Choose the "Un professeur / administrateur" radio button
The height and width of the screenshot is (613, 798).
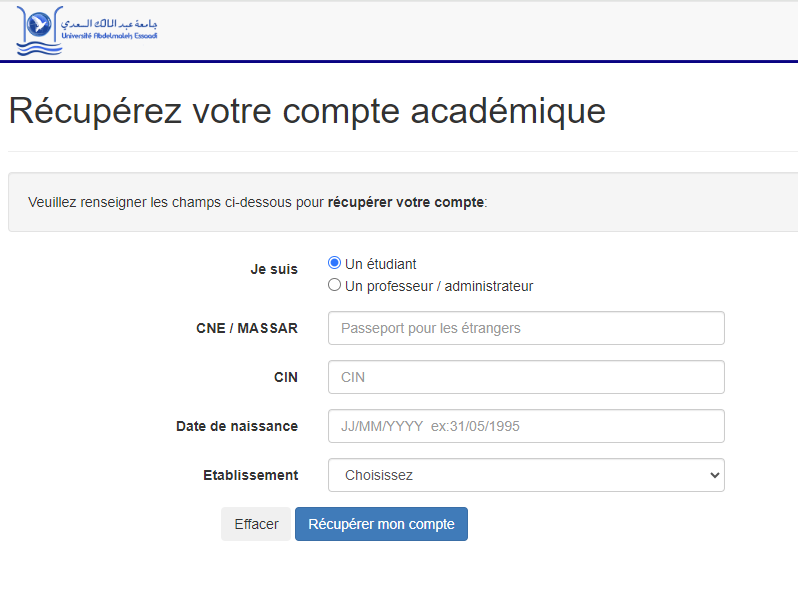click(335, 285)
